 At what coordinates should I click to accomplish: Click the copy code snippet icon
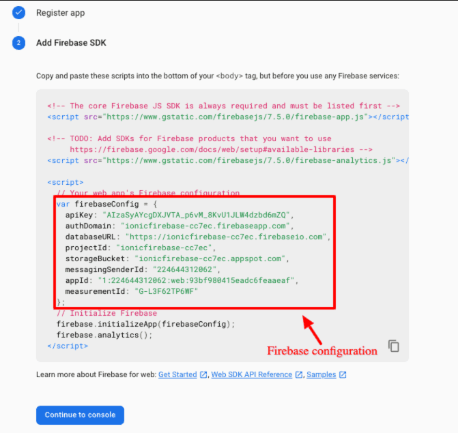pos(394,346)
